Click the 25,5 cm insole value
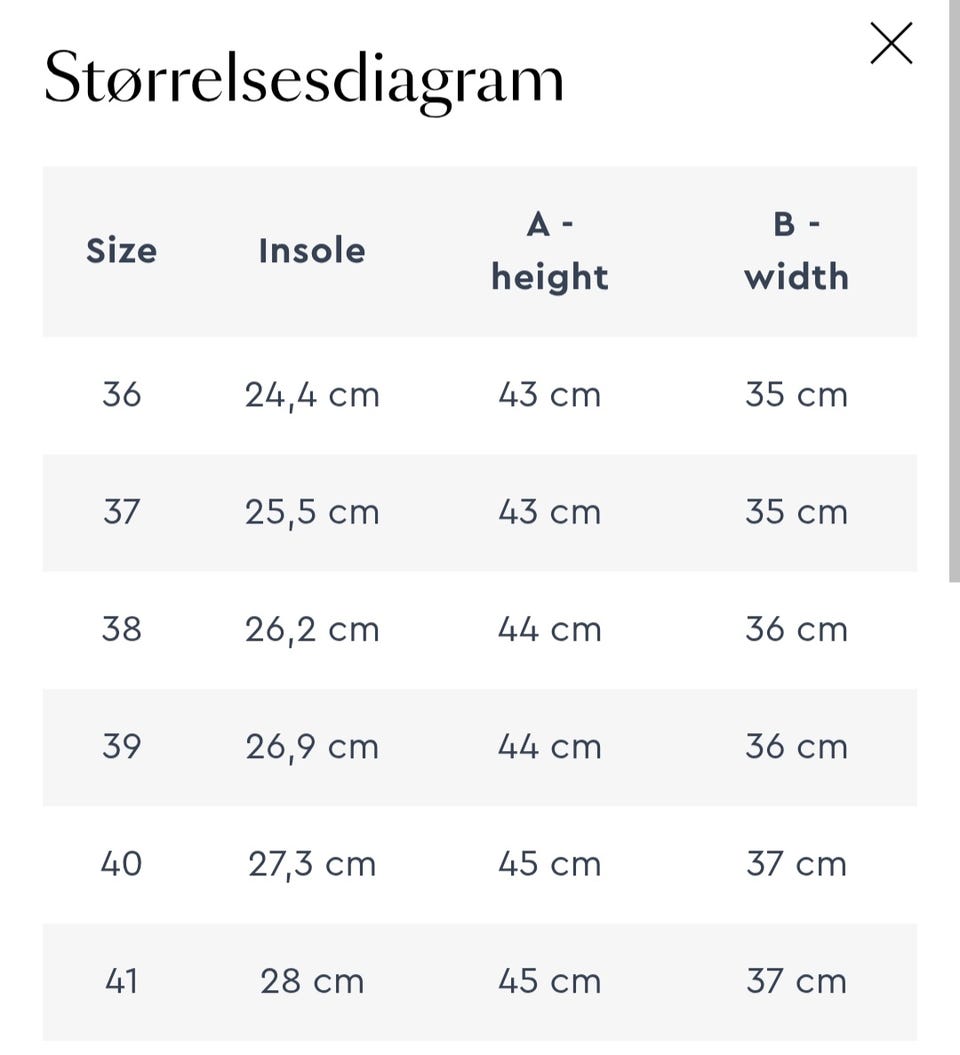 (312, 512)
